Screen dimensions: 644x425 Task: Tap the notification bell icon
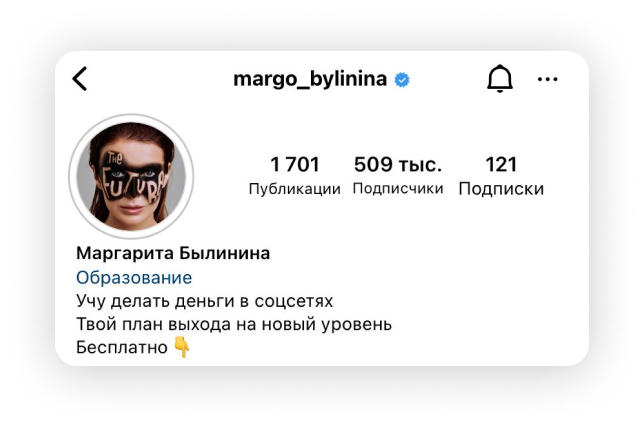[x=500, y=78]
